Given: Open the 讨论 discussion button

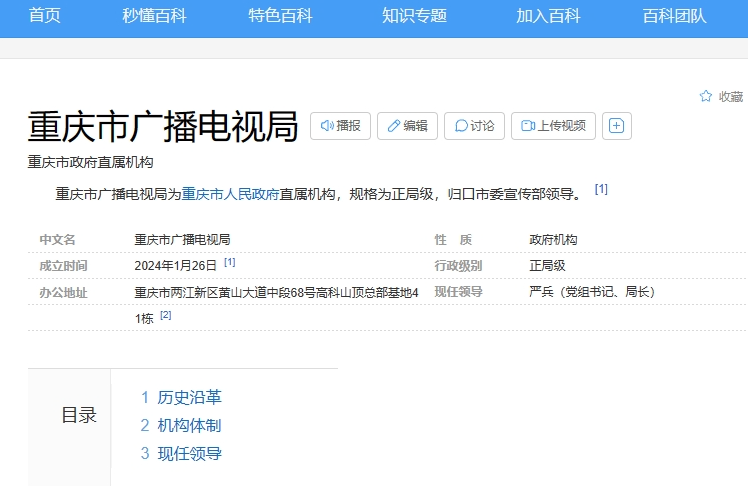Looking at the screenshot, I should 474,126.
